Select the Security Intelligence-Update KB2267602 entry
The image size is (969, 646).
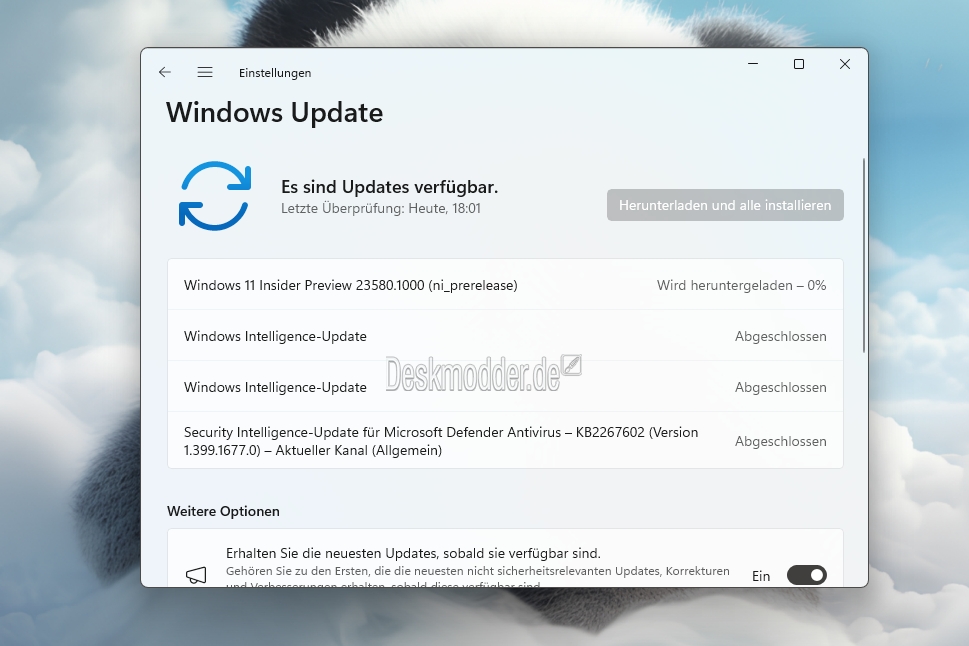505,441
